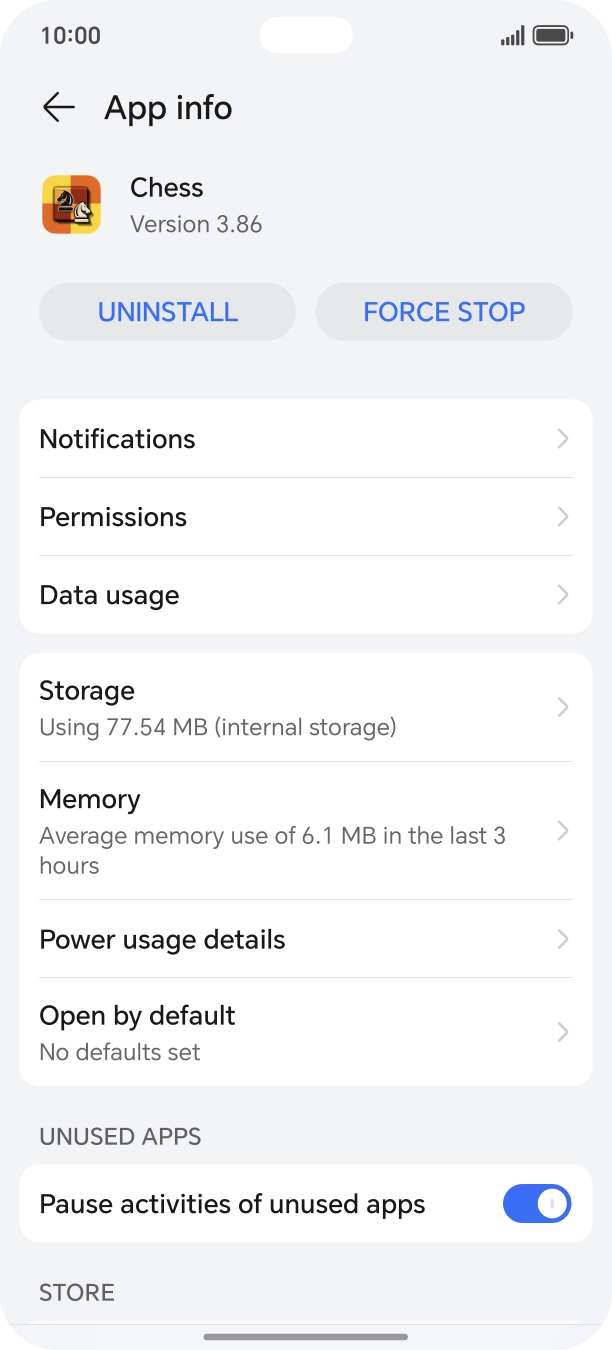Tap the chevron beside Memory
This screenshot has width=612, height=1350.
click(x=563, y=831)
